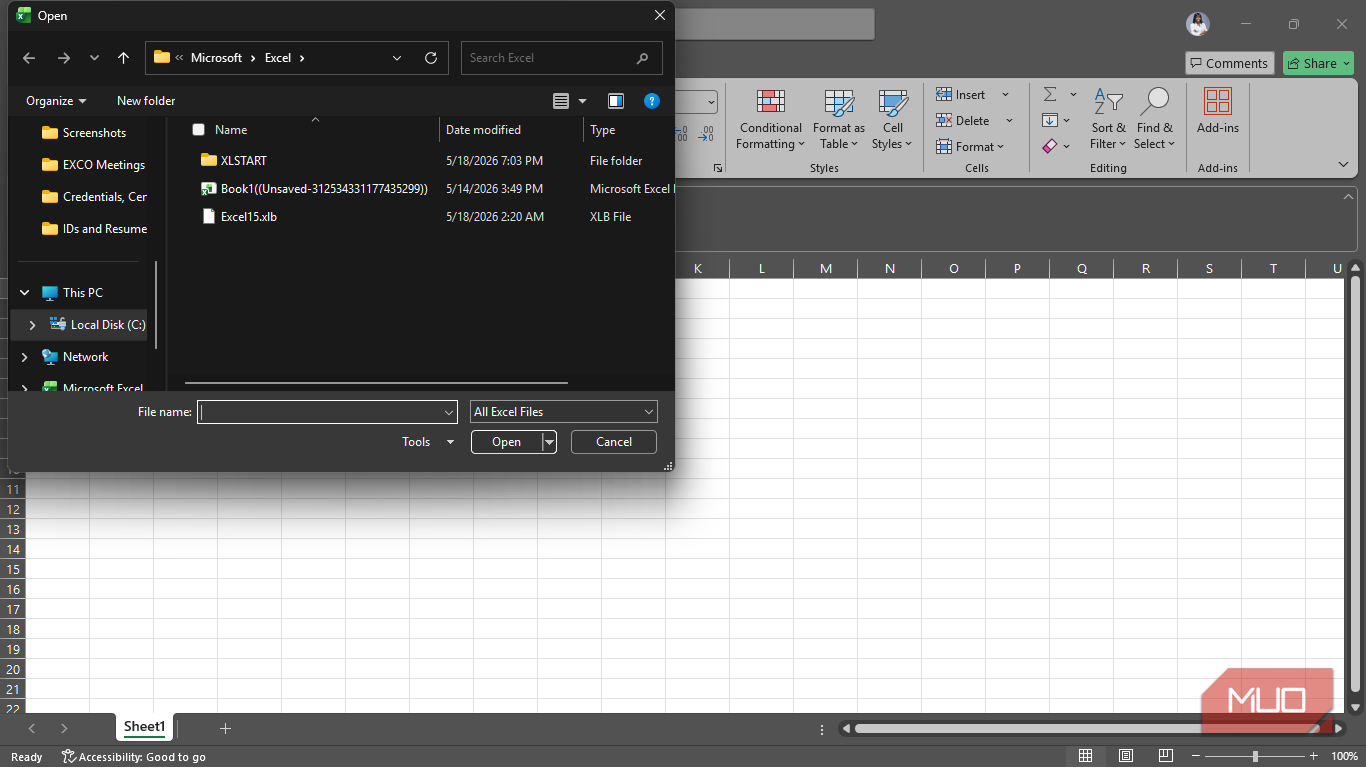Click the worksheet horizontal scrollbar
1366x768 pixels.
click(1090, 729)
